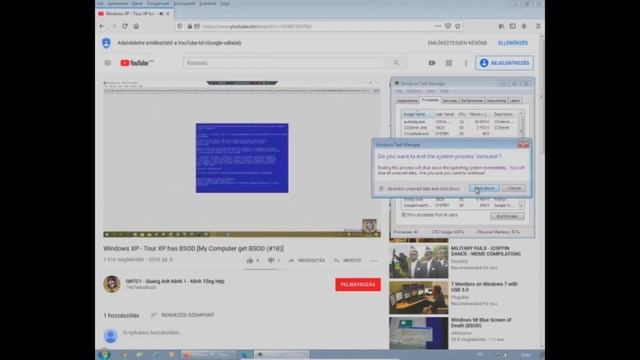Switch to Performance tab in Task Manager
The image size is (640, 360).
[472, 100]
